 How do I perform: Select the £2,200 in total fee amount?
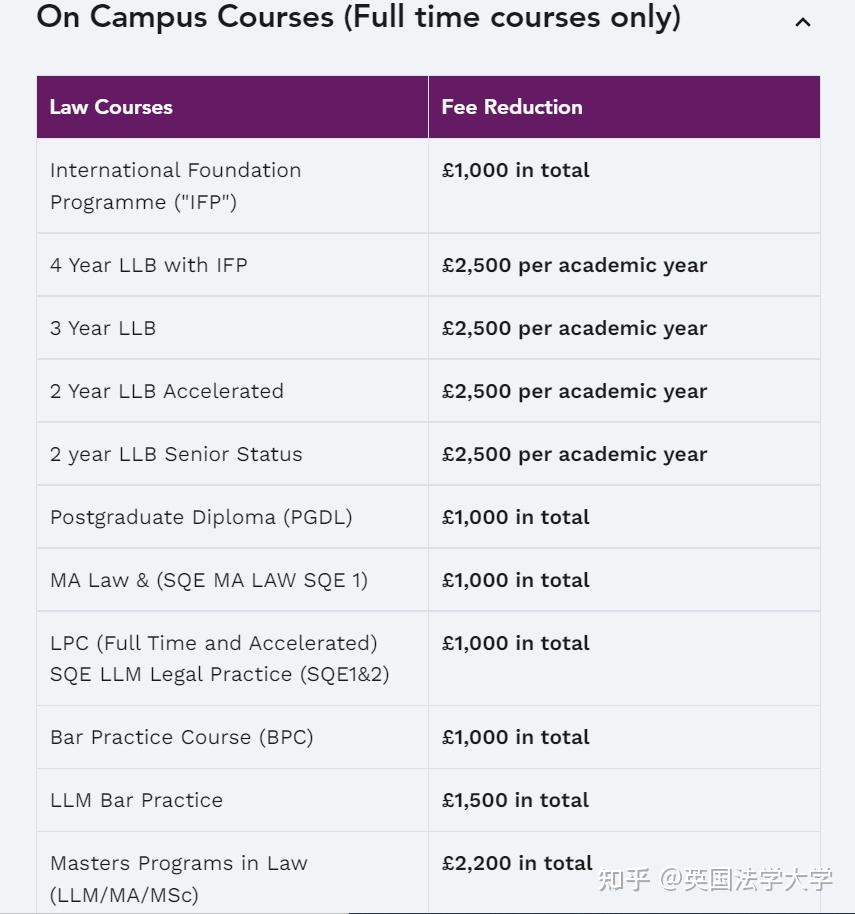point(517,863)
